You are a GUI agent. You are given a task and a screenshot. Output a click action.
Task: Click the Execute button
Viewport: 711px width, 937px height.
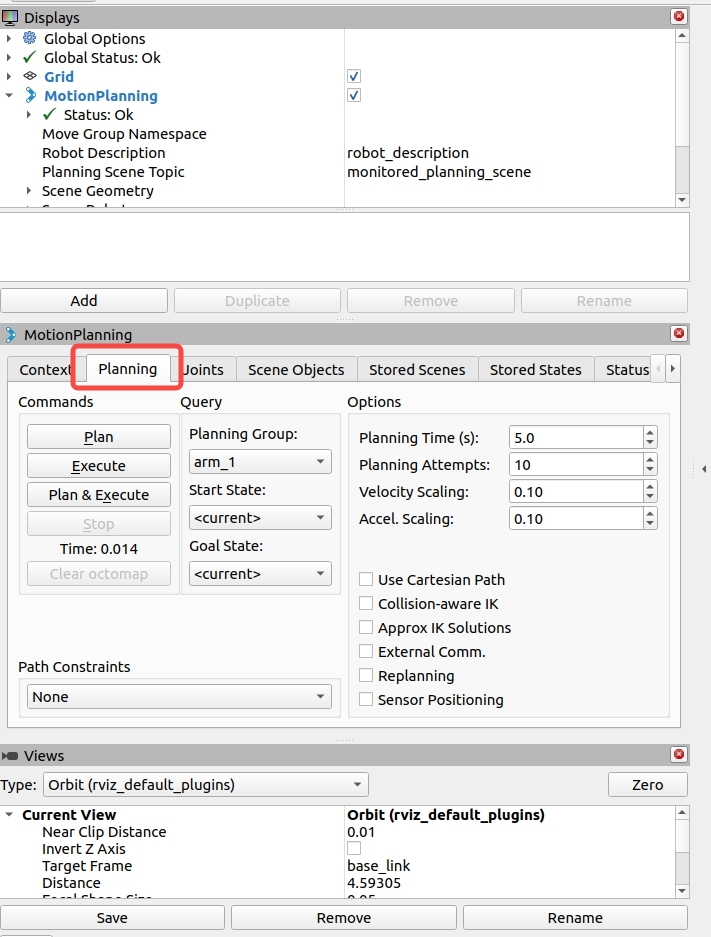point(99,466)
